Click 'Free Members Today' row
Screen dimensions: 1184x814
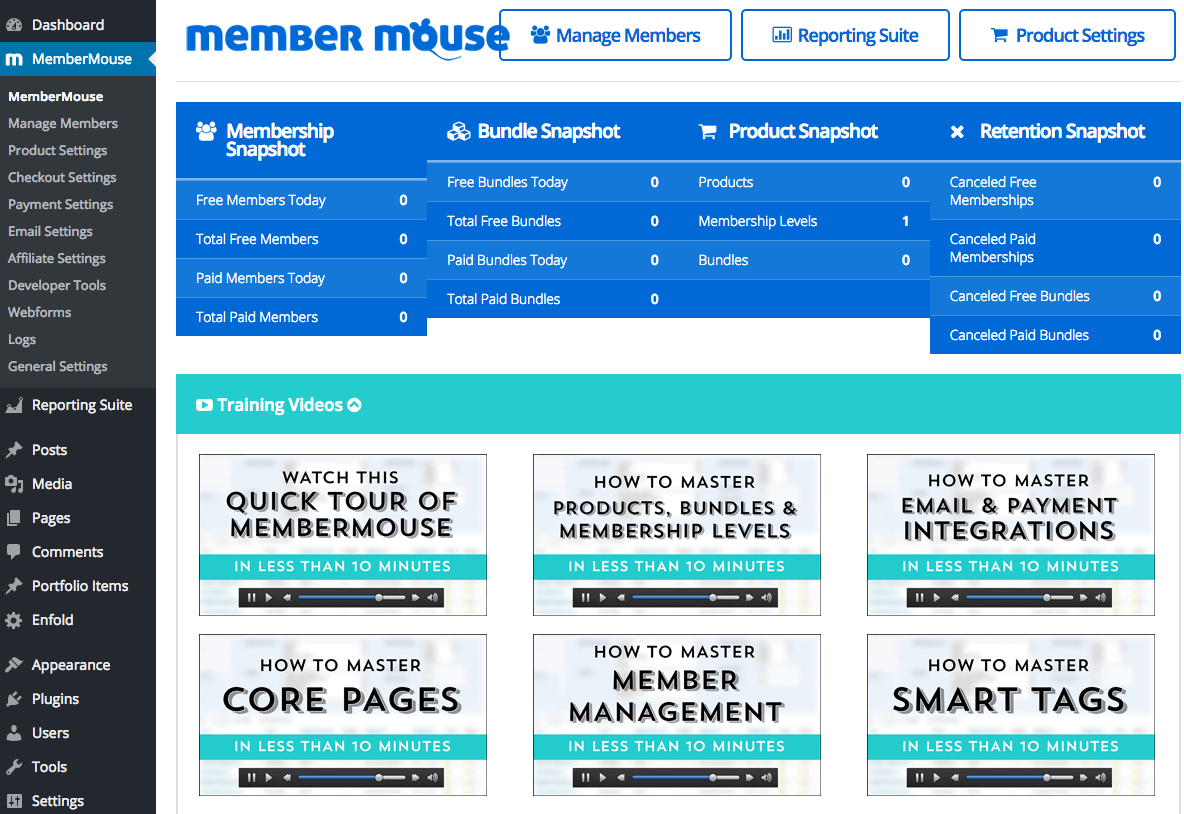click(301, 200)
